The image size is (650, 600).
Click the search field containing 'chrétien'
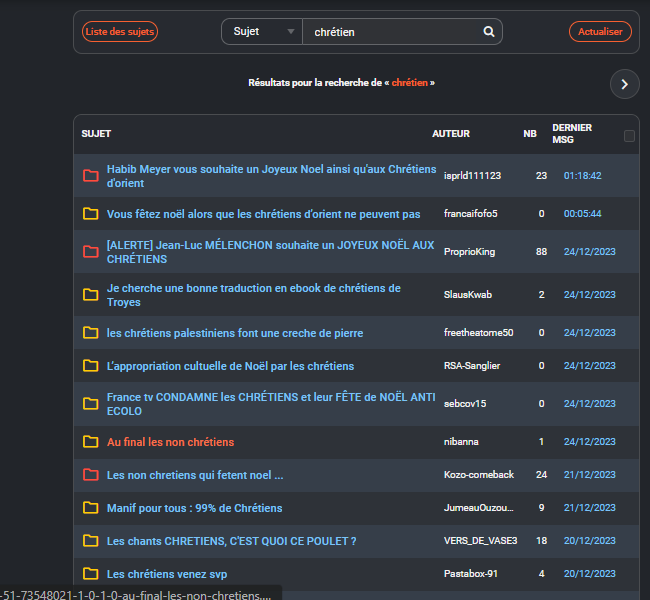pyautogui.click(x=395, y=32)
